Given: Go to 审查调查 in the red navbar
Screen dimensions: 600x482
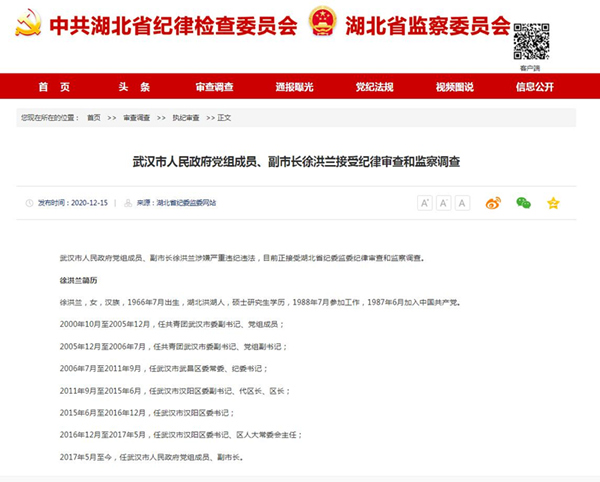Looking at the screenshot, I should [x=214, y=87].
